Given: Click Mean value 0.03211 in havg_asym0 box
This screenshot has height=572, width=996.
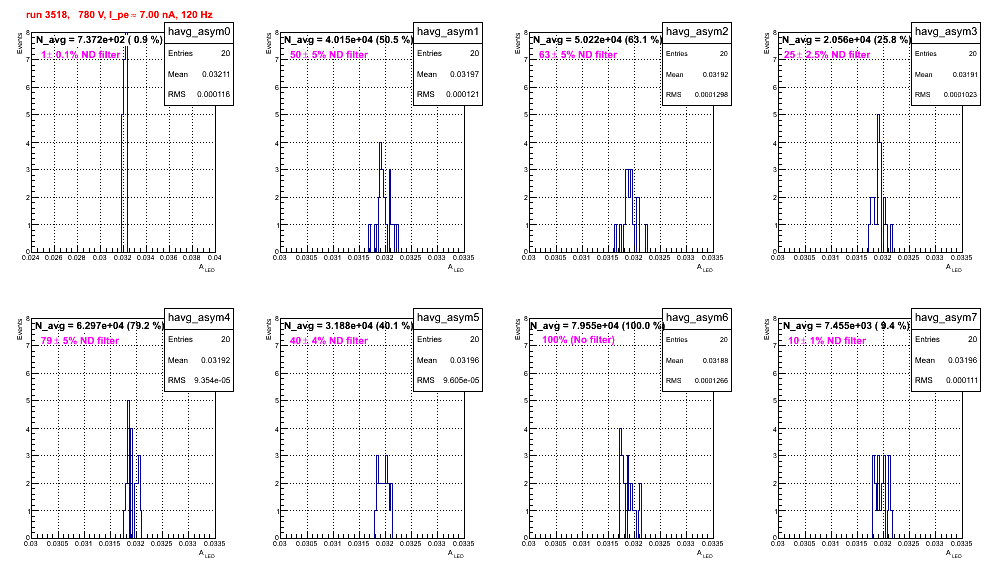Looking at the screenshot, I should coord(216,74).
